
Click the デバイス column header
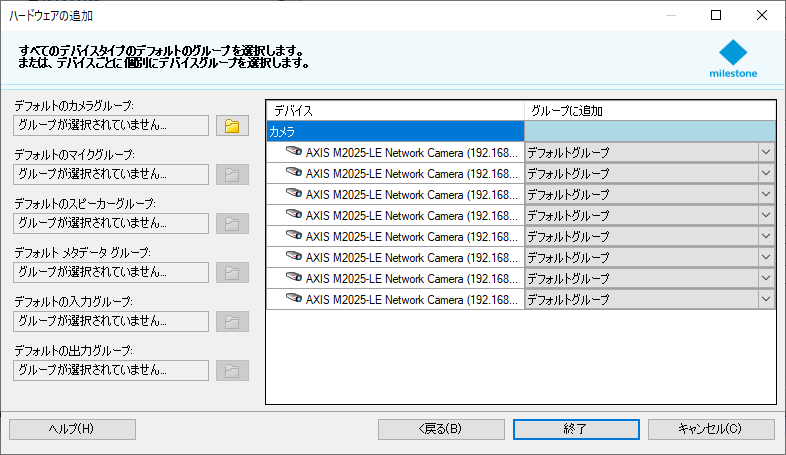point(395,111)
